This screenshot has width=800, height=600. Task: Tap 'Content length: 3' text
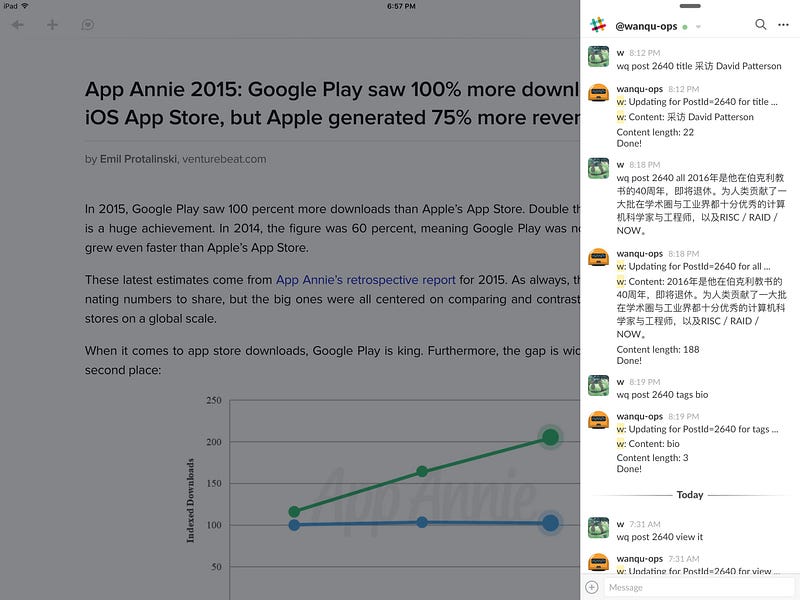652,458
